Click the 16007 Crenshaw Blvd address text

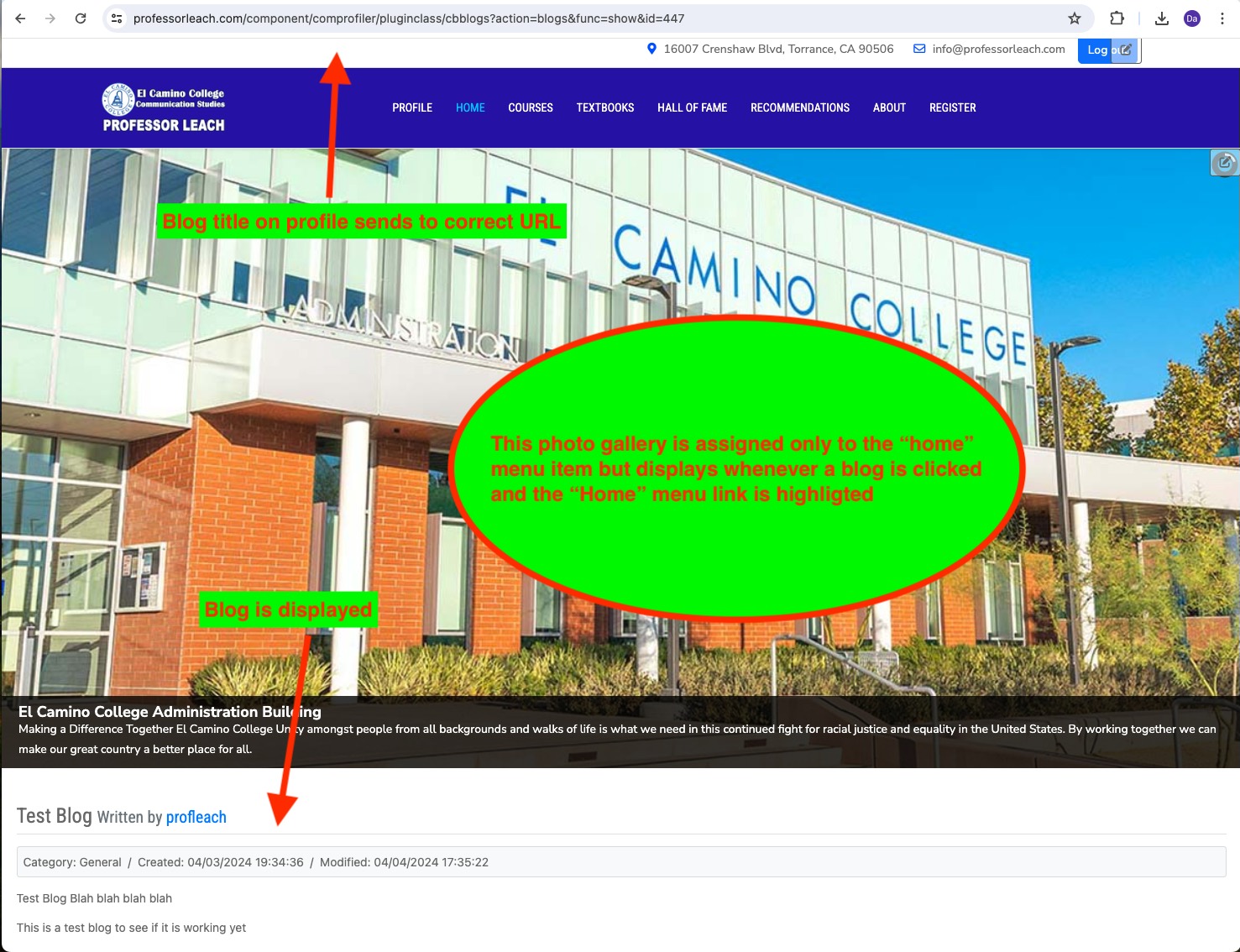(x=778, y=49)
